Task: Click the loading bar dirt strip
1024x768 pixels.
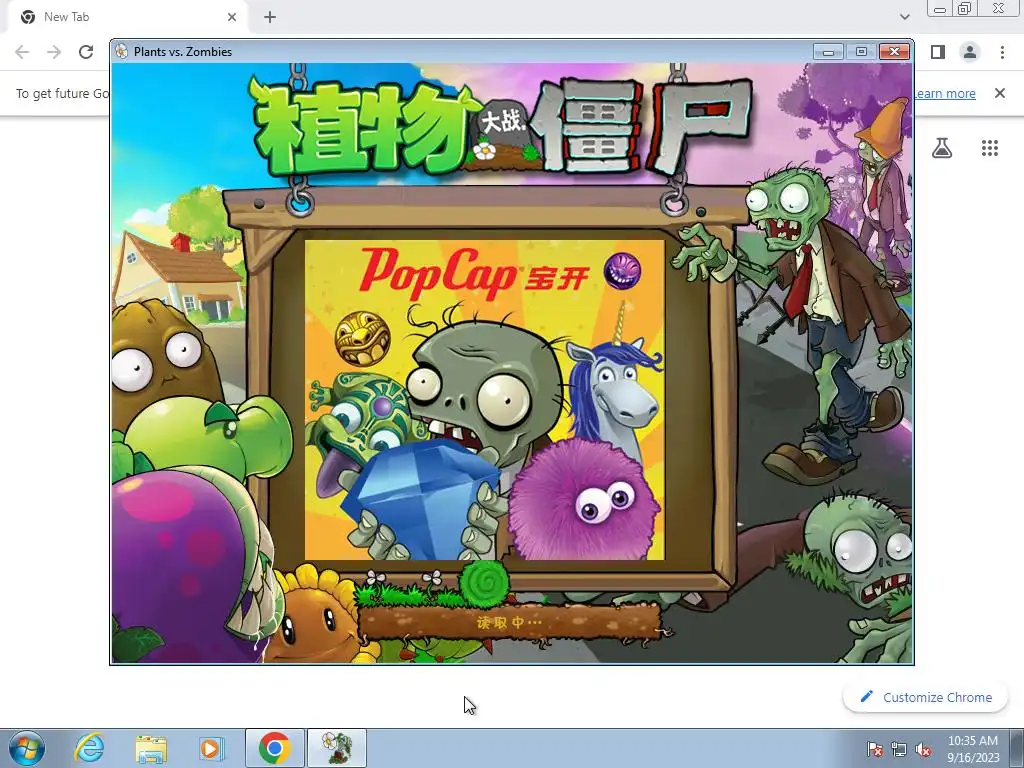Action: click(x=509, y=622)
